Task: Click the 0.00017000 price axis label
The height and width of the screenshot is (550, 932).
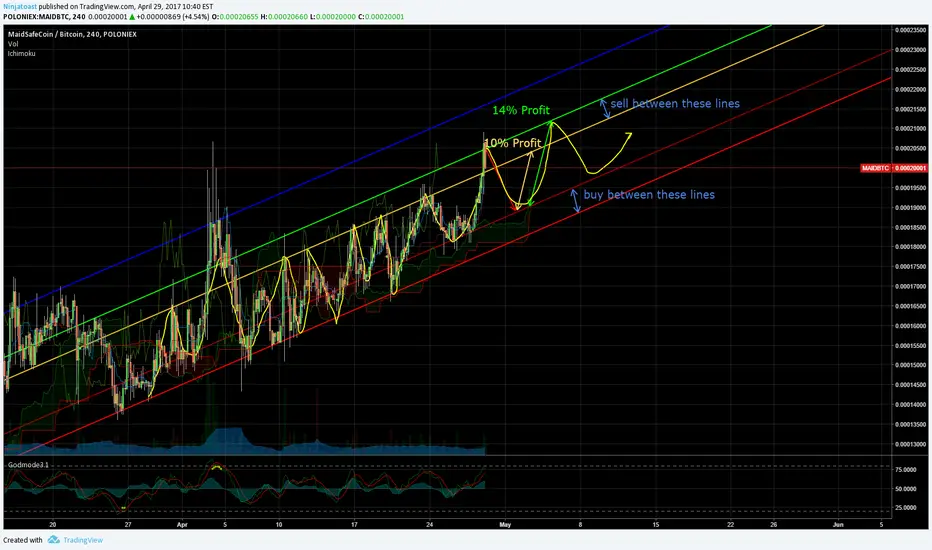Action: click(x=912, y=286)
